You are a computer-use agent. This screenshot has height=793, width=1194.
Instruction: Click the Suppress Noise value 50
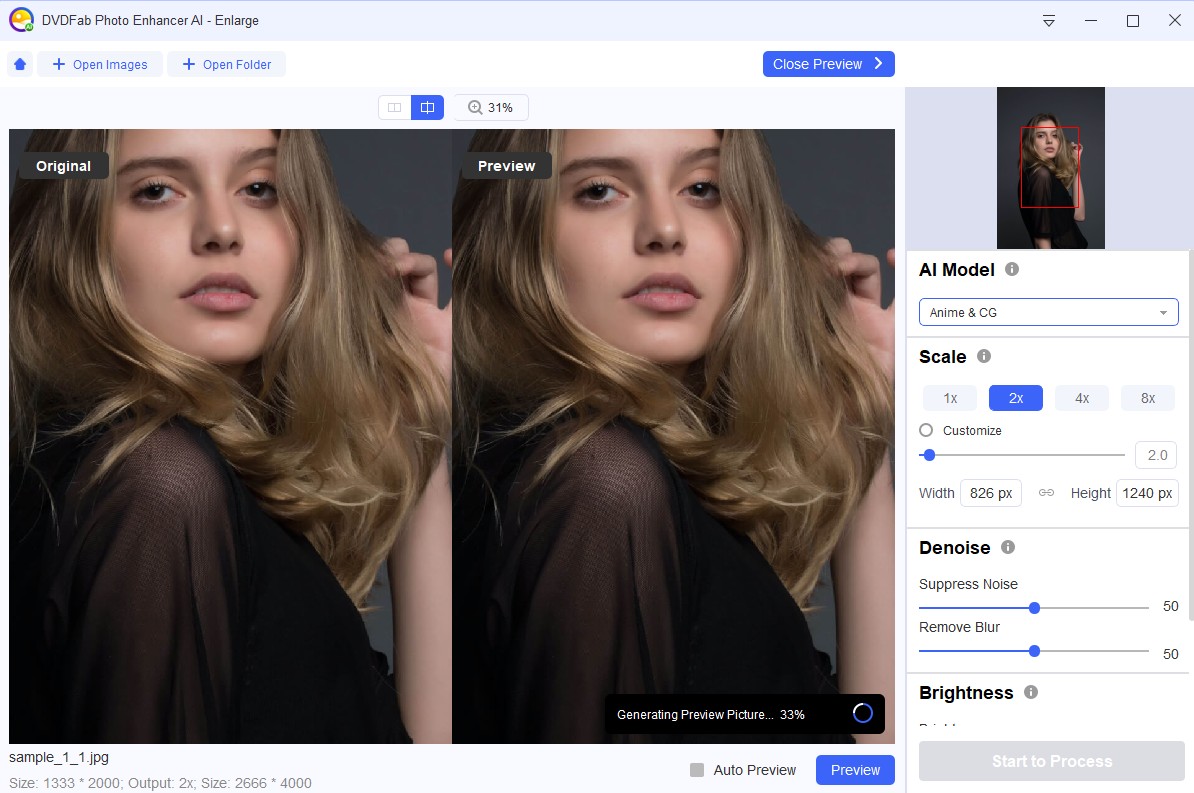(x=1170, y=606)
